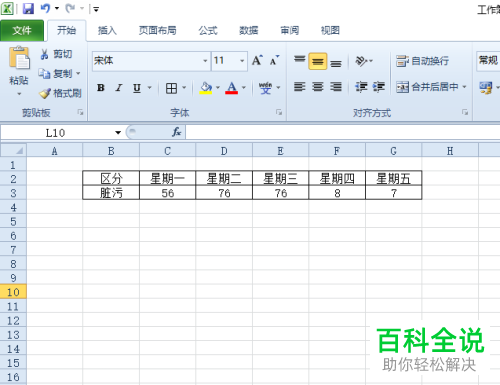Click the conditional formatting icon at ribbon edge

[485, 88]
